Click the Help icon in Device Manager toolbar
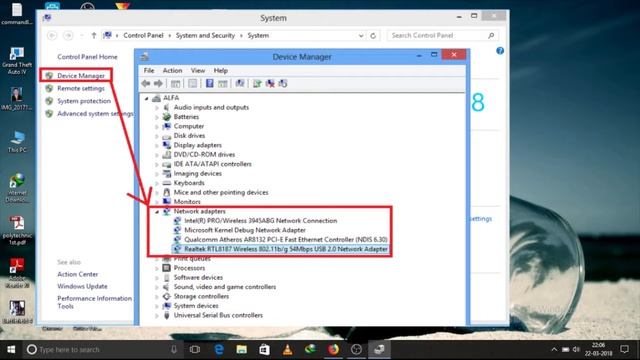The height and width of the screenshot is (360, 640). click(x=209, y=84)
